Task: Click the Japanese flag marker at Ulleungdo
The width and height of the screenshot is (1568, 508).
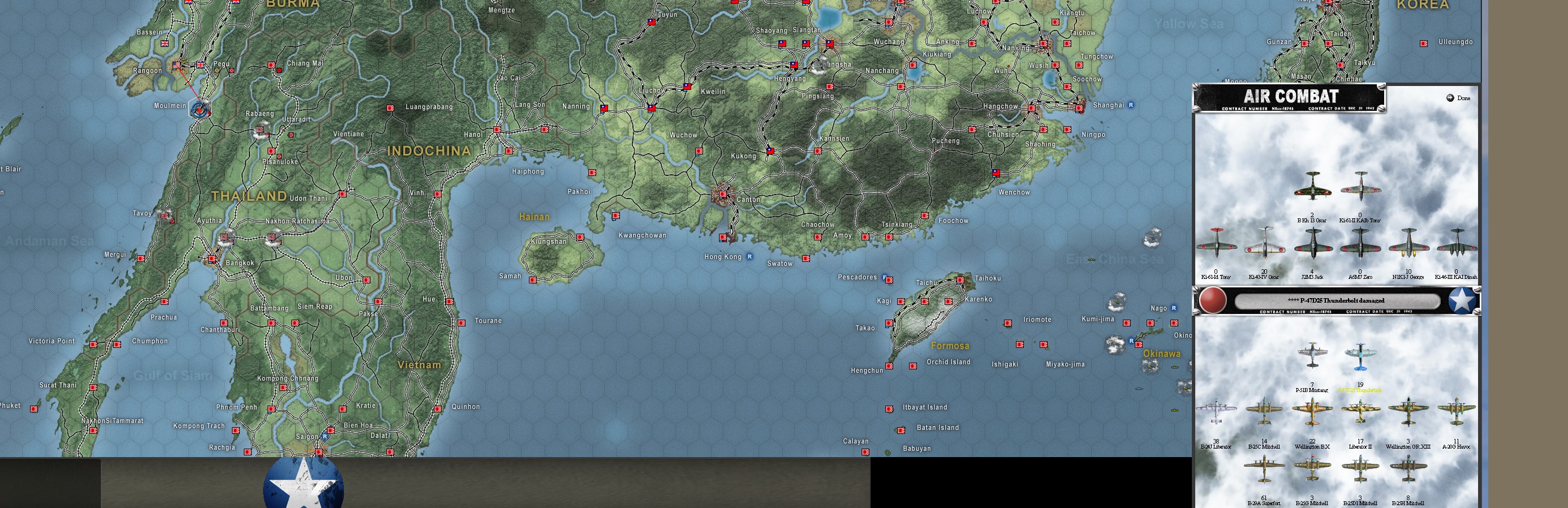Action: 1424,44
